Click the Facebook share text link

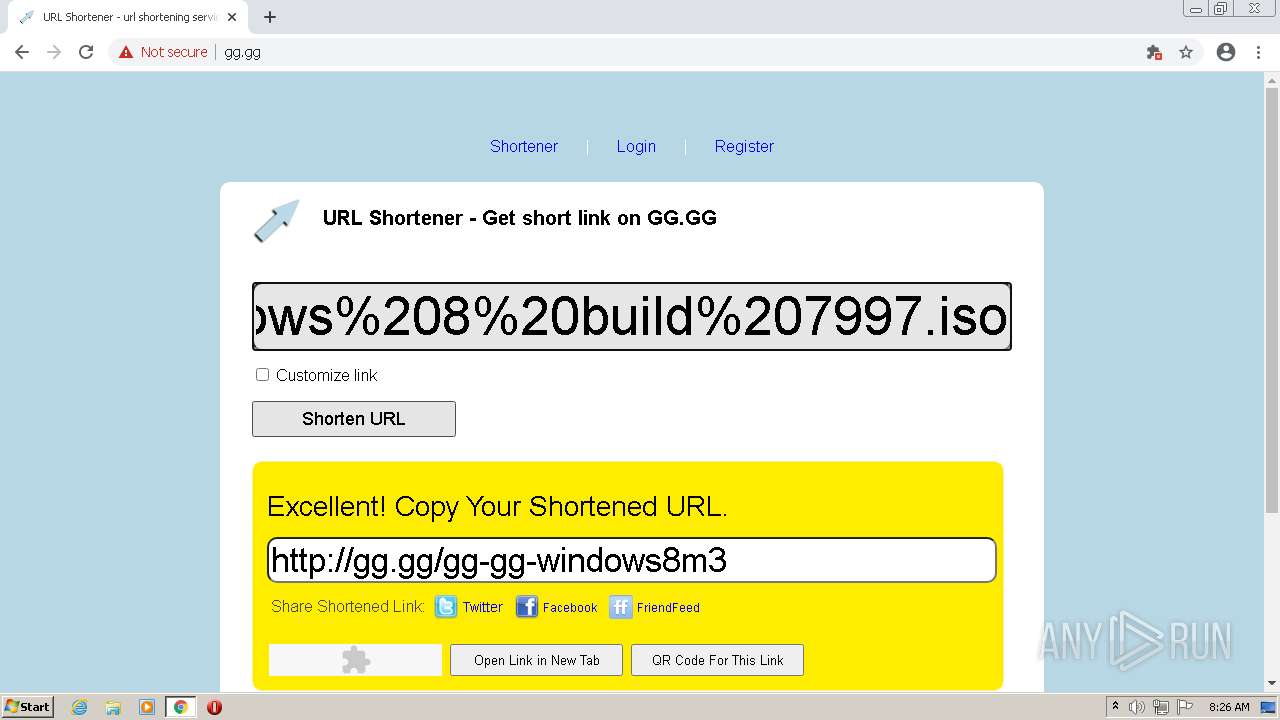[570, 607]
